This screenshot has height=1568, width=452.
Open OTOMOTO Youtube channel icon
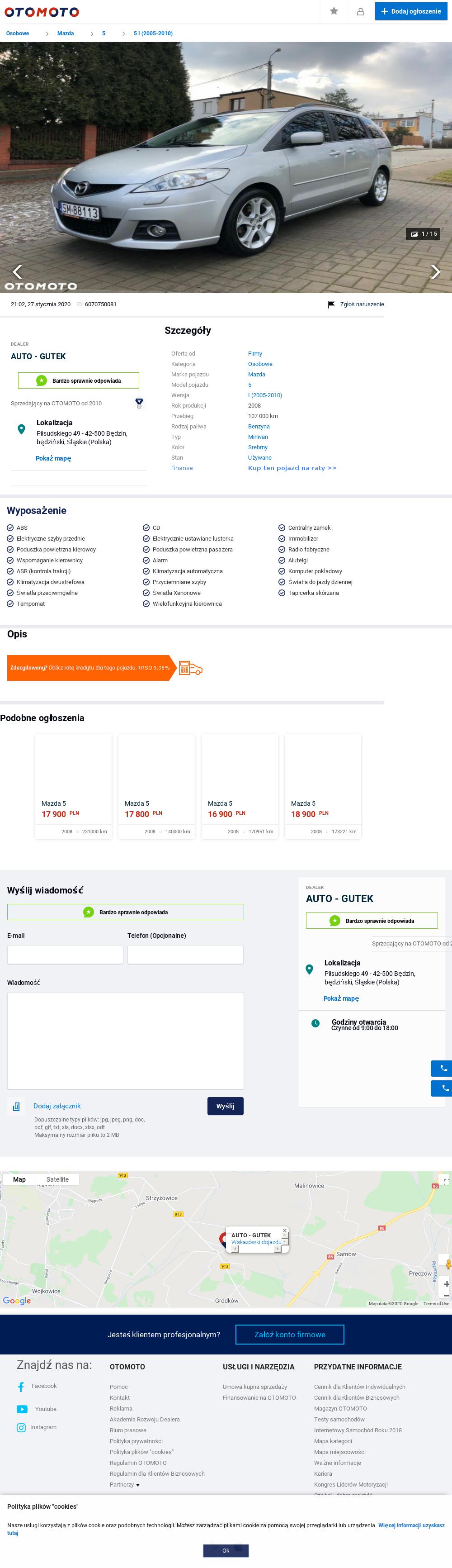click(22, 1408)
